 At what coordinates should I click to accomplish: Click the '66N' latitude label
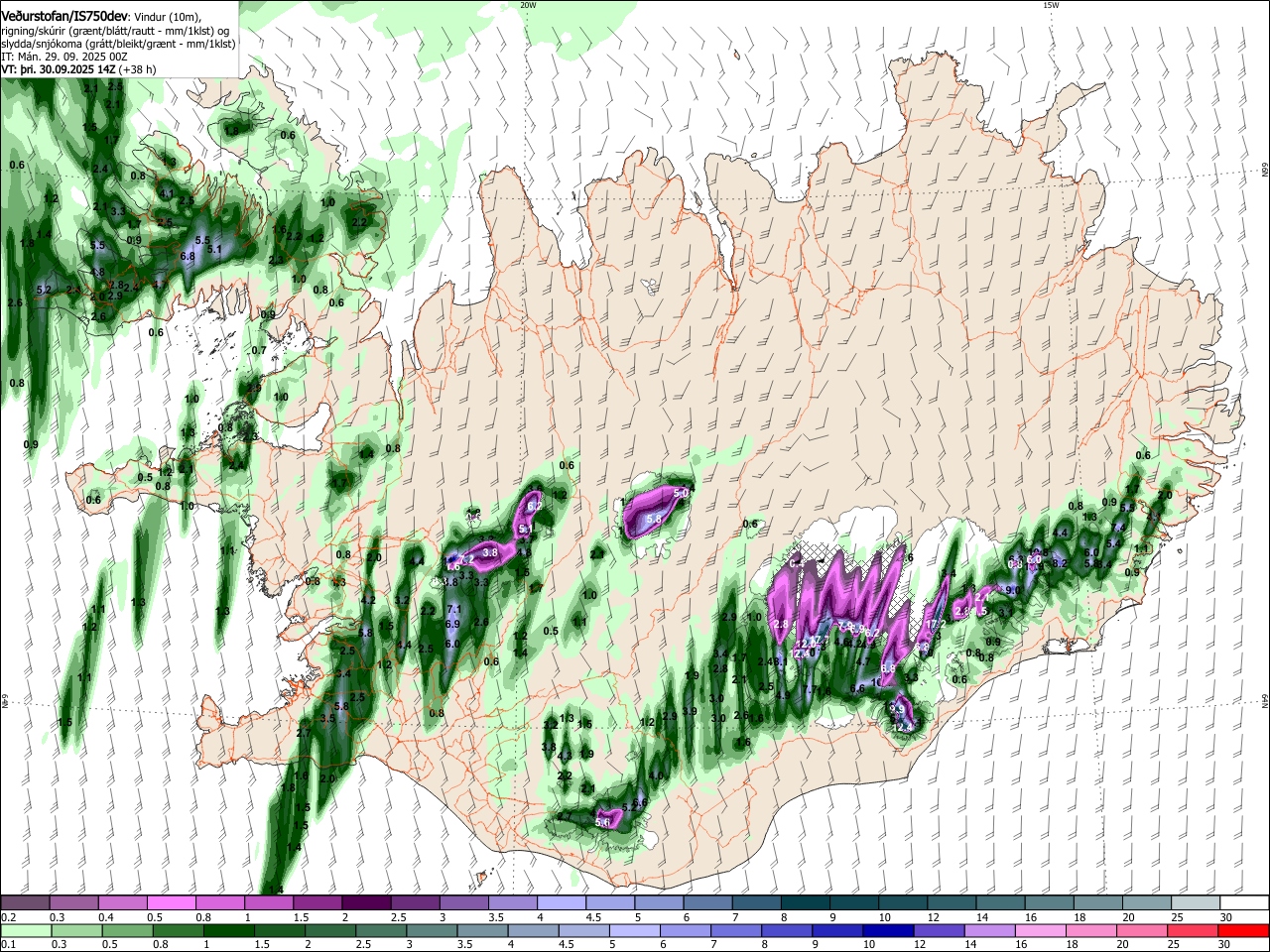pos(1265,171)
